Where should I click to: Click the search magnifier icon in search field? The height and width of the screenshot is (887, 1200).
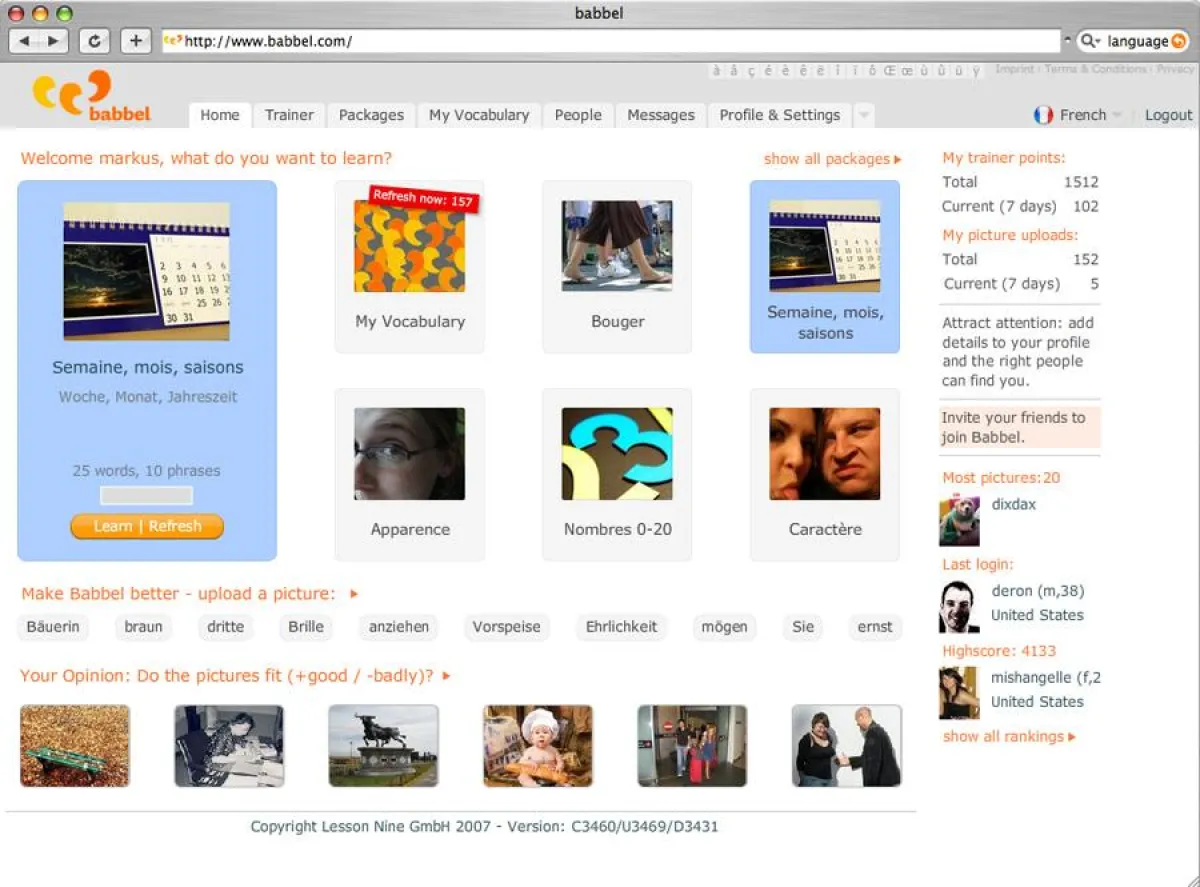1090,41
